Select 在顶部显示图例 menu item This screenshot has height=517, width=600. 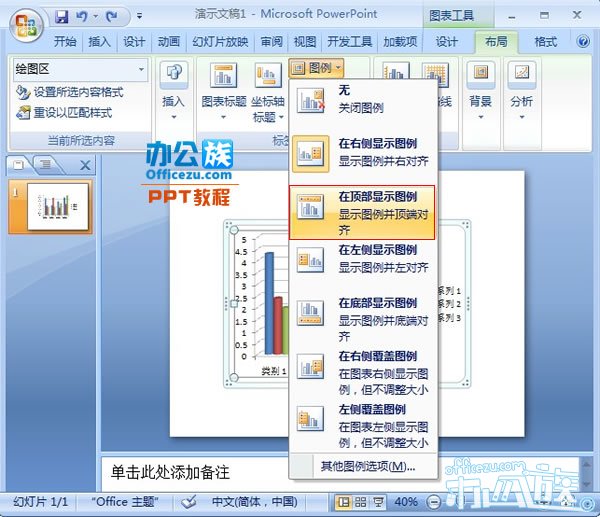pos(362,213)
